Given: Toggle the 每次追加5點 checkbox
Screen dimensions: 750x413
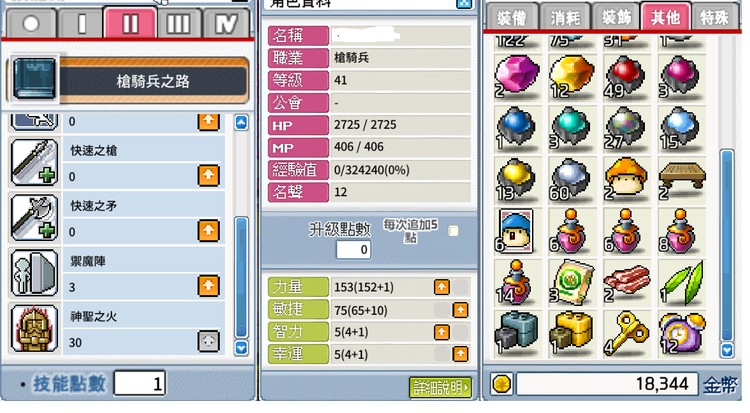Looking at the screenshot, I should [x=453, y=231].
